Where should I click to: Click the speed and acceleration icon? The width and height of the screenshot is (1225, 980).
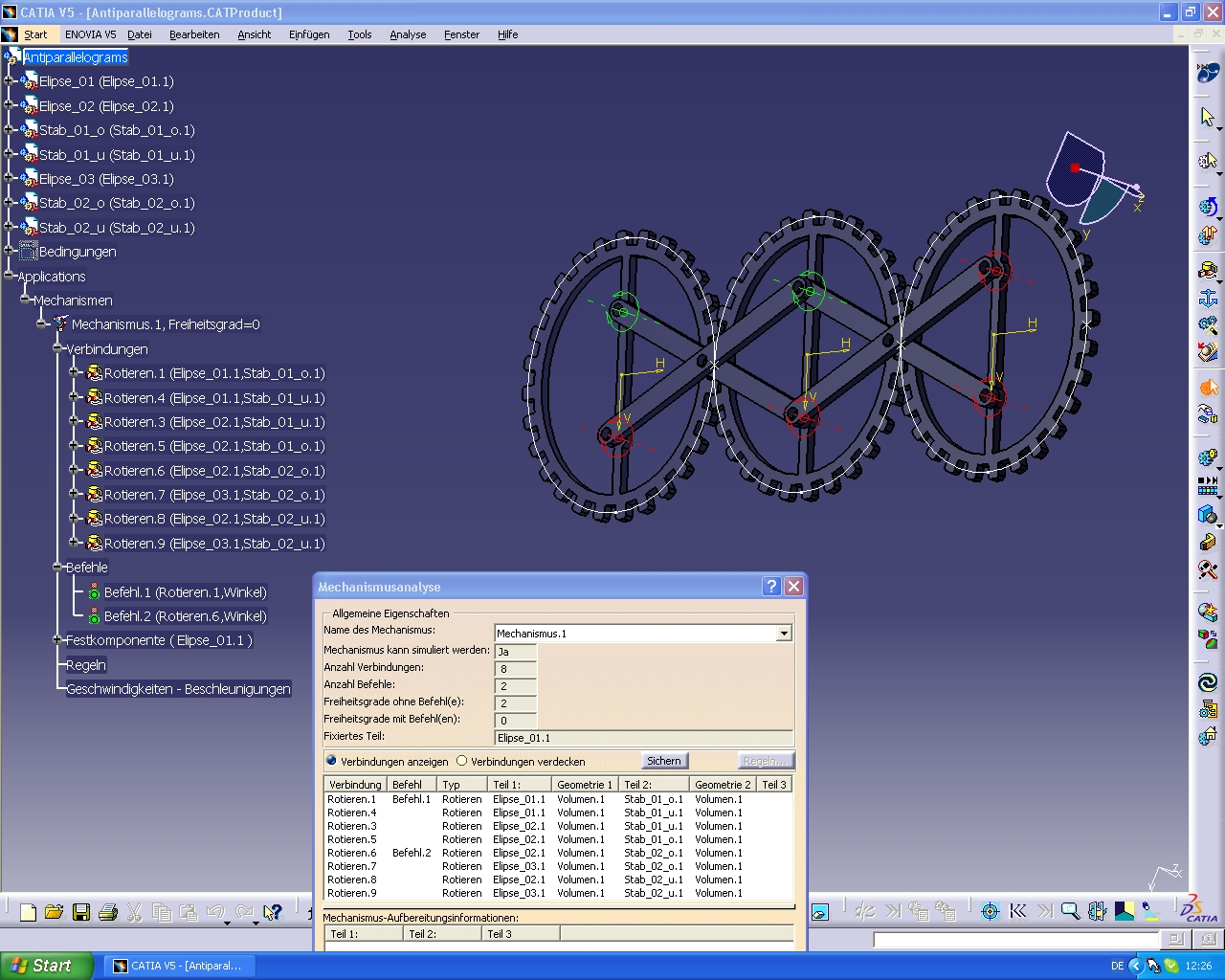(x=1208, y=352)
